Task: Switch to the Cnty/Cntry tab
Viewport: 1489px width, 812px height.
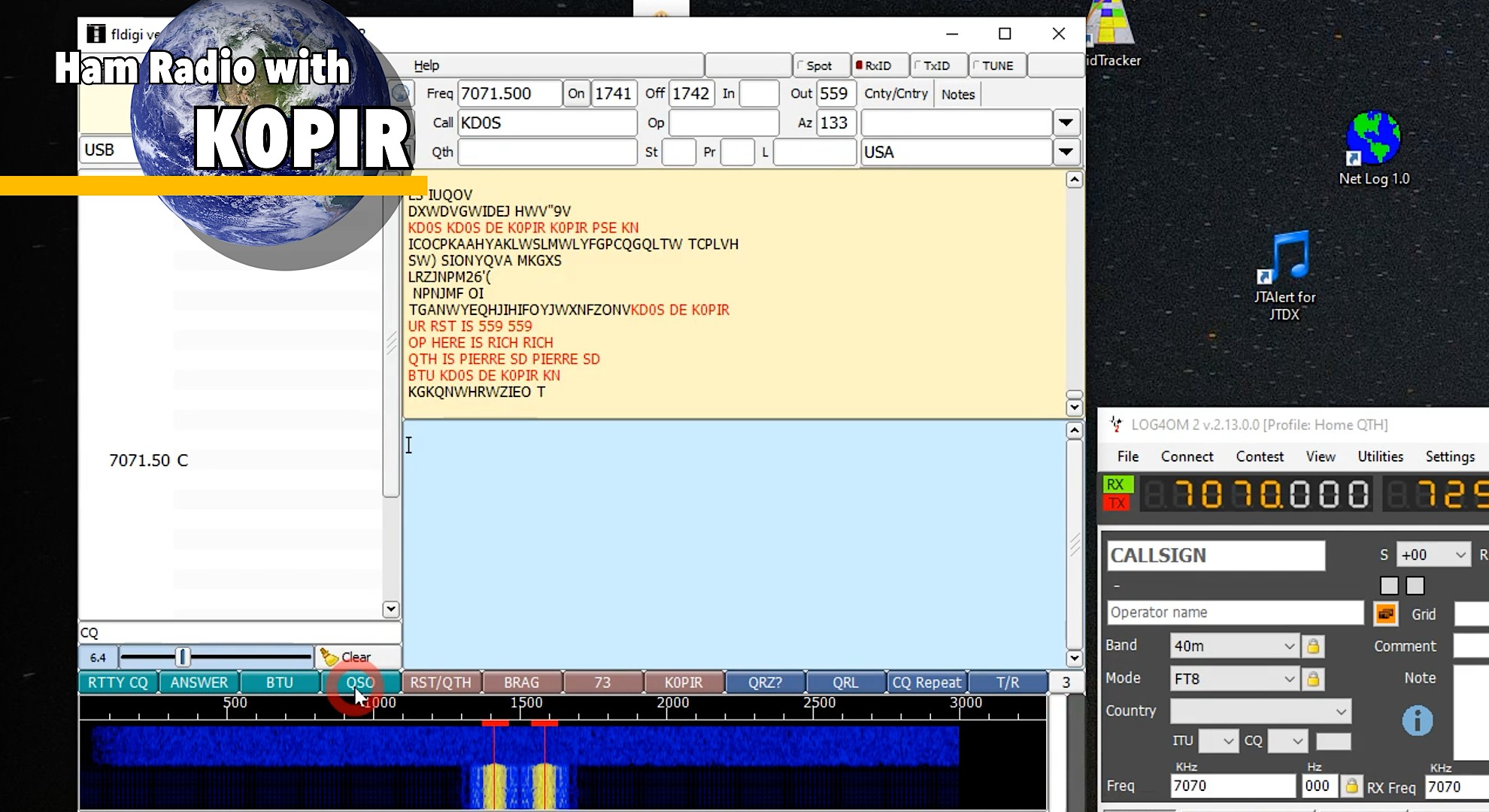Action: click(x=896, y=94)
